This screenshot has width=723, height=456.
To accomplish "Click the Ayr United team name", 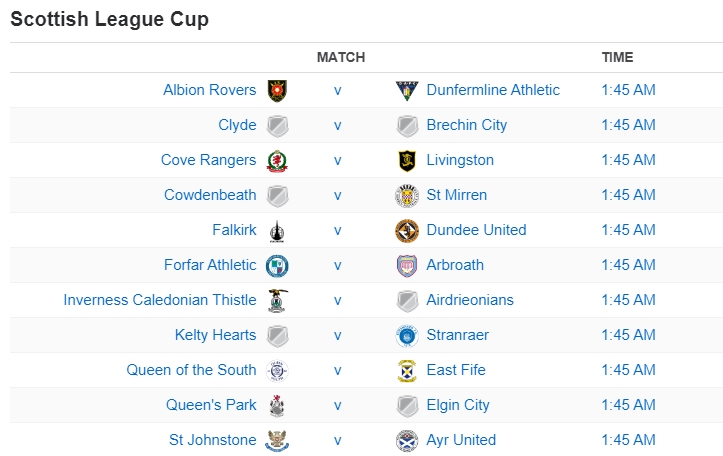I will click(x=461, y=440).
